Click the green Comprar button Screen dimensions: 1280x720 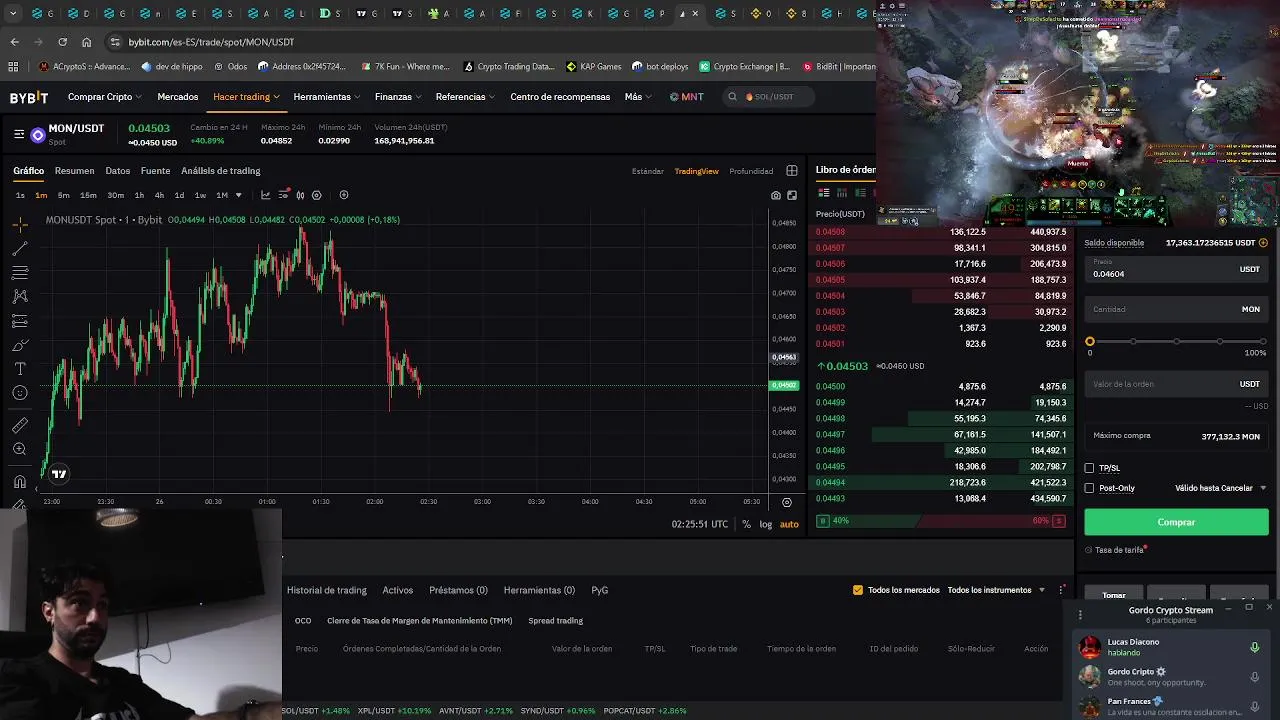click(1176, 522)
